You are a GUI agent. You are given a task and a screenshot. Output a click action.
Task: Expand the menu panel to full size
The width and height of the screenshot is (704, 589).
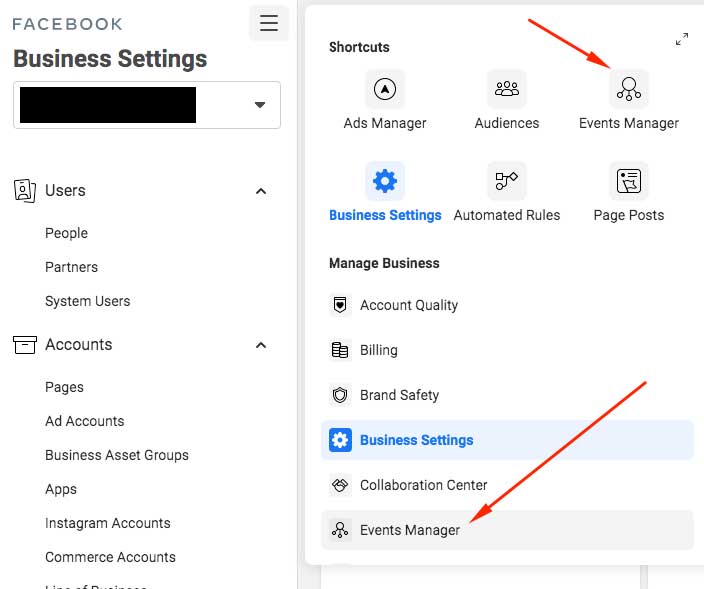[682, 39]
